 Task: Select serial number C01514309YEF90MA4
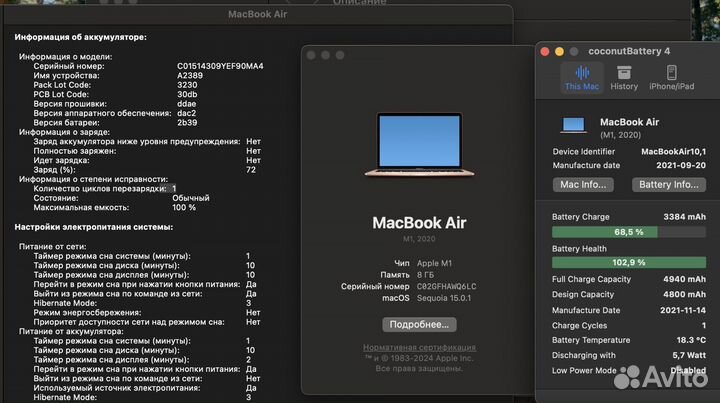220,66
